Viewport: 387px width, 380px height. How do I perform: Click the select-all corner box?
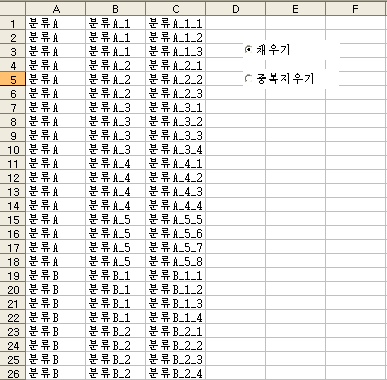(x=13, y=9)
